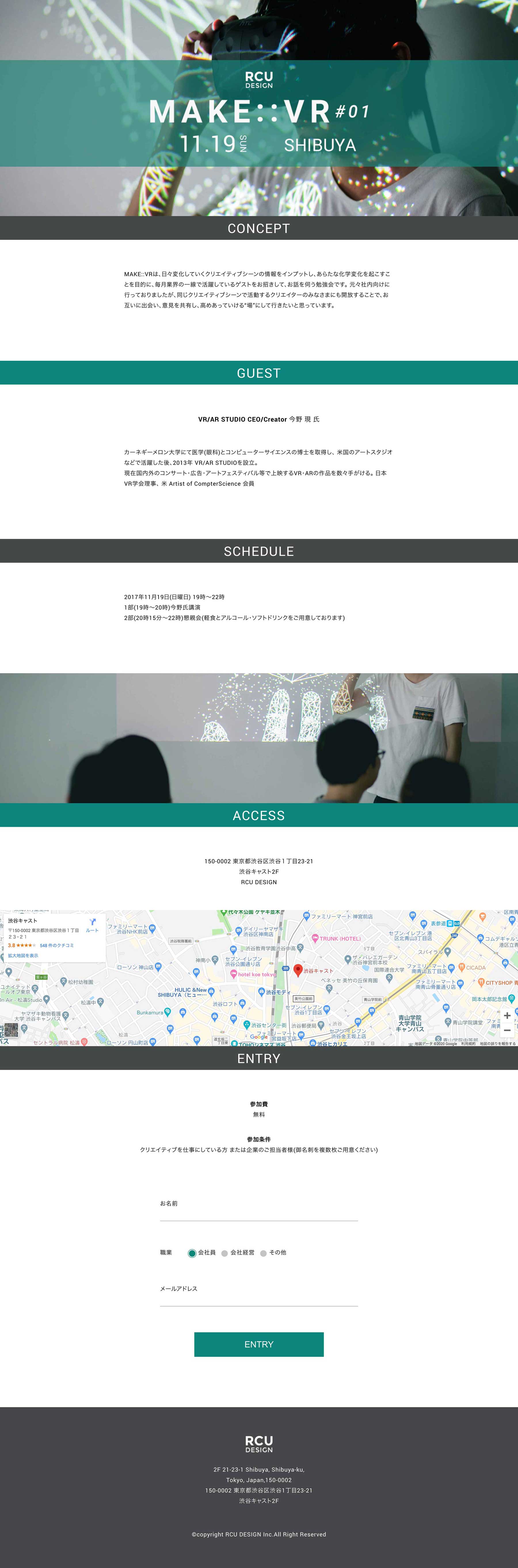Focus the お名前 name input field
Viewport: 518px width, 1568px height.
pos(259,1214)
